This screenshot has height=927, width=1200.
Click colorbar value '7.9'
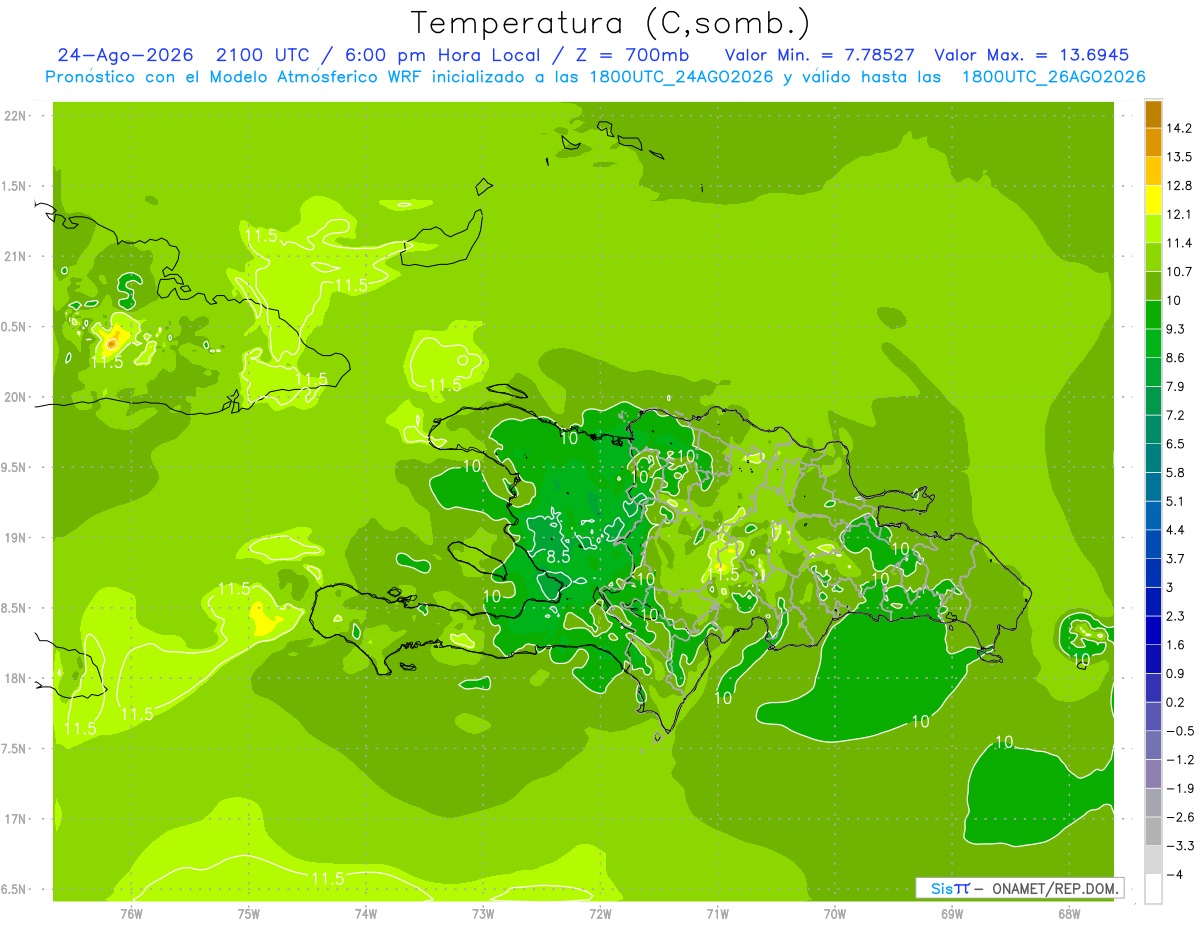(x=1176, y=386)
